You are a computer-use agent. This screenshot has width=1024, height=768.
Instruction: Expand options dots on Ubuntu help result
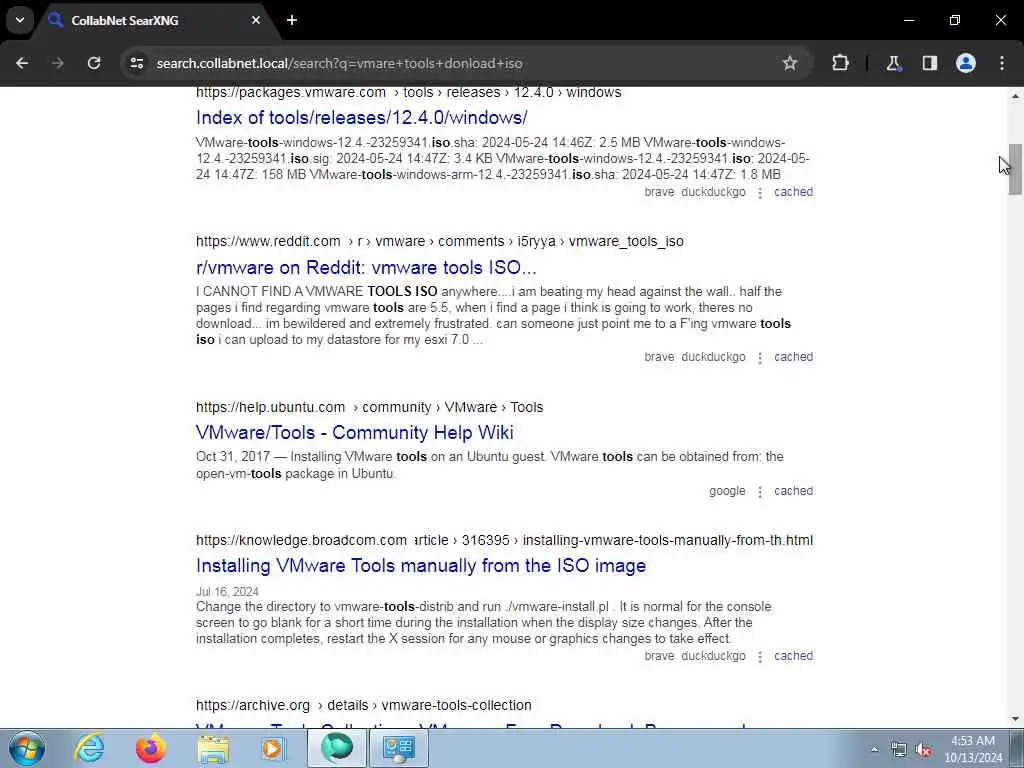point(760,492)
